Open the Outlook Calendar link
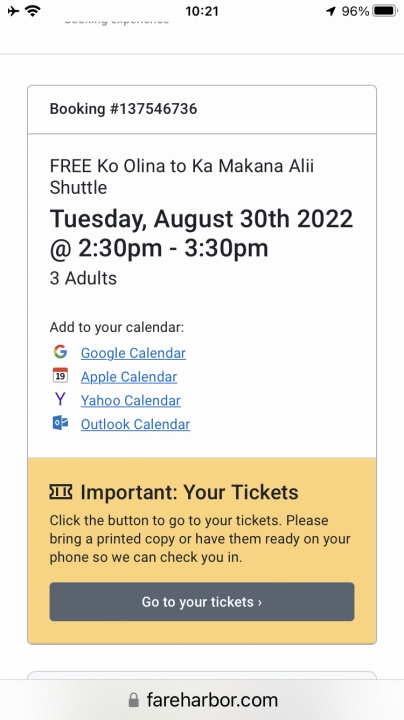 pyautogui.click(x=135, y=424)
